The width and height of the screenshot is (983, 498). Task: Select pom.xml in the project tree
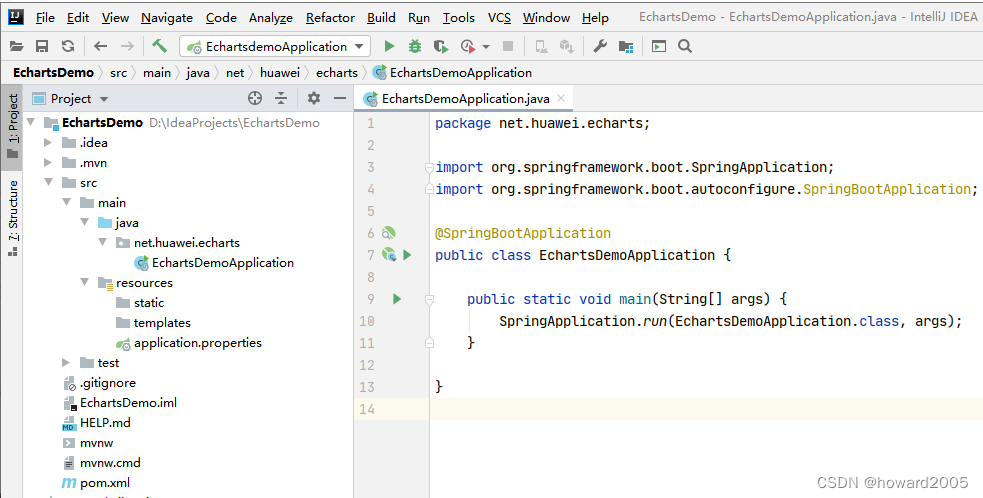(x=105, y=482)
